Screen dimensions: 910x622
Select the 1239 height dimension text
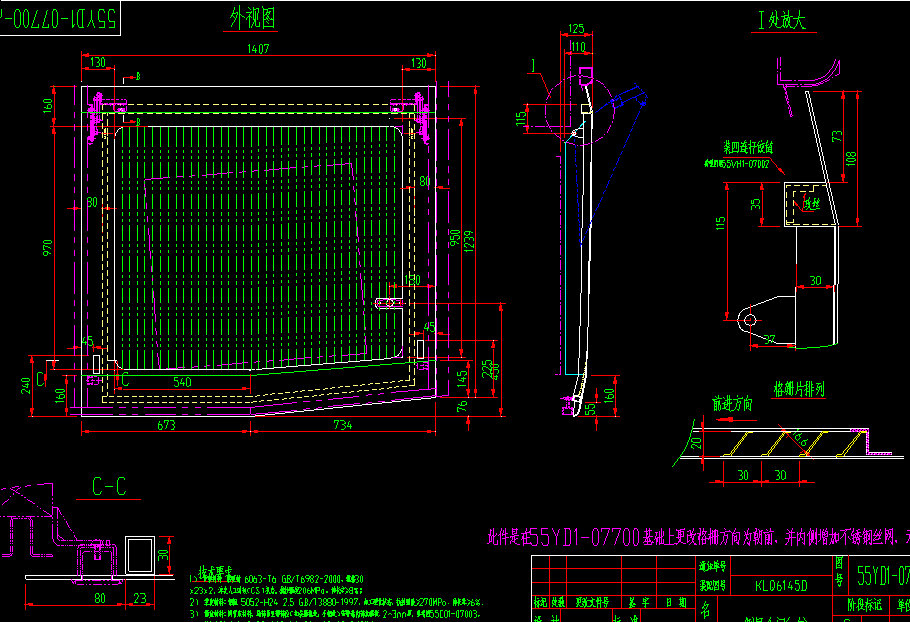click(x=468, y=241)
